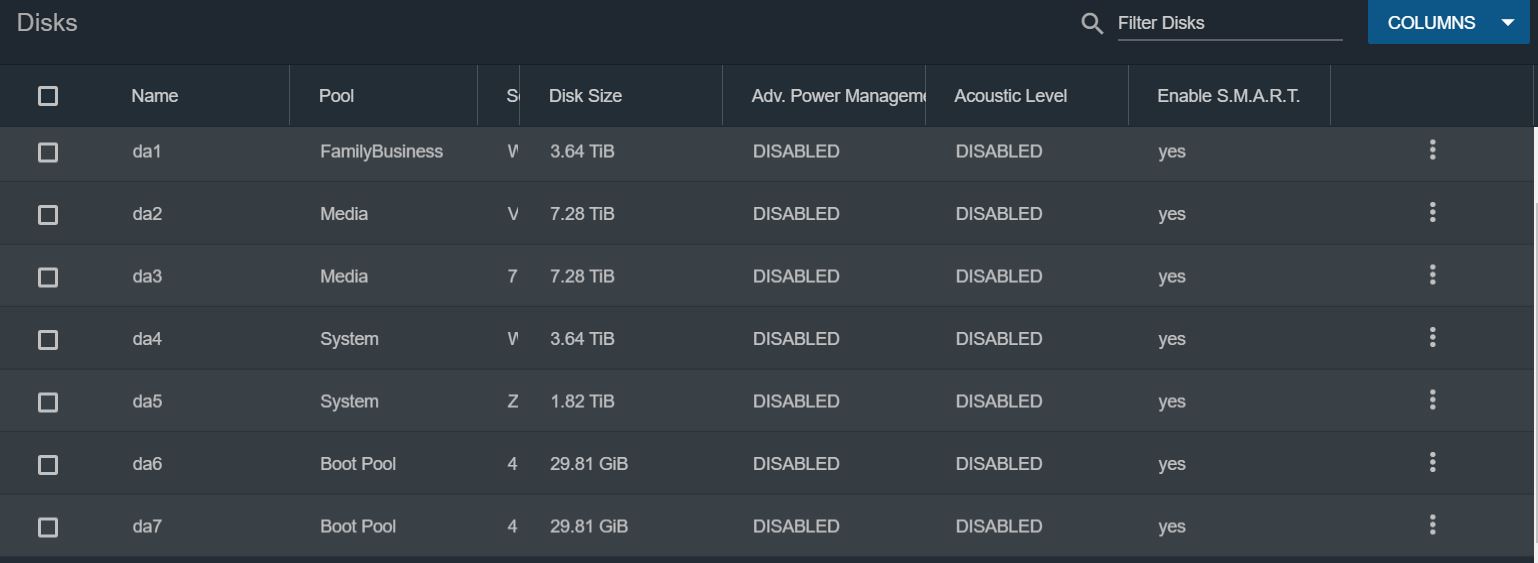The height and width of the screenshot is (563, 1538).
Task: Sort by the Acoustic Level column header
Action: pos(1010,96)
